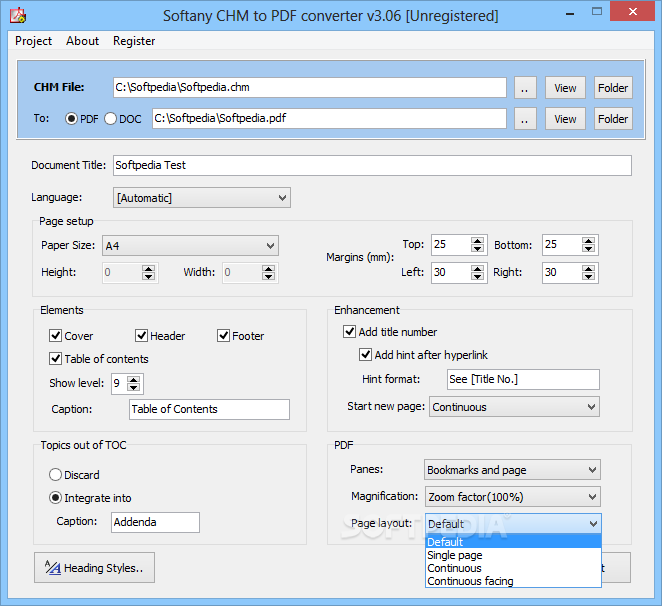Click the Table of Contents caption field
Viewport: 662px width, 606px height.
(x=209, y=409)
